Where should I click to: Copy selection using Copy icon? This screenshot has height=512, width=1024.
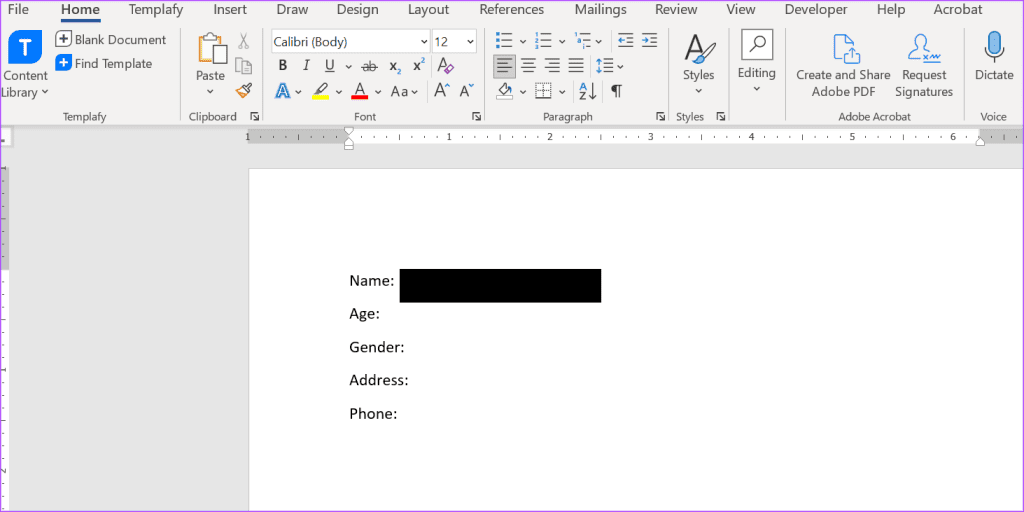pyautogui.click(x=244, y=66)
